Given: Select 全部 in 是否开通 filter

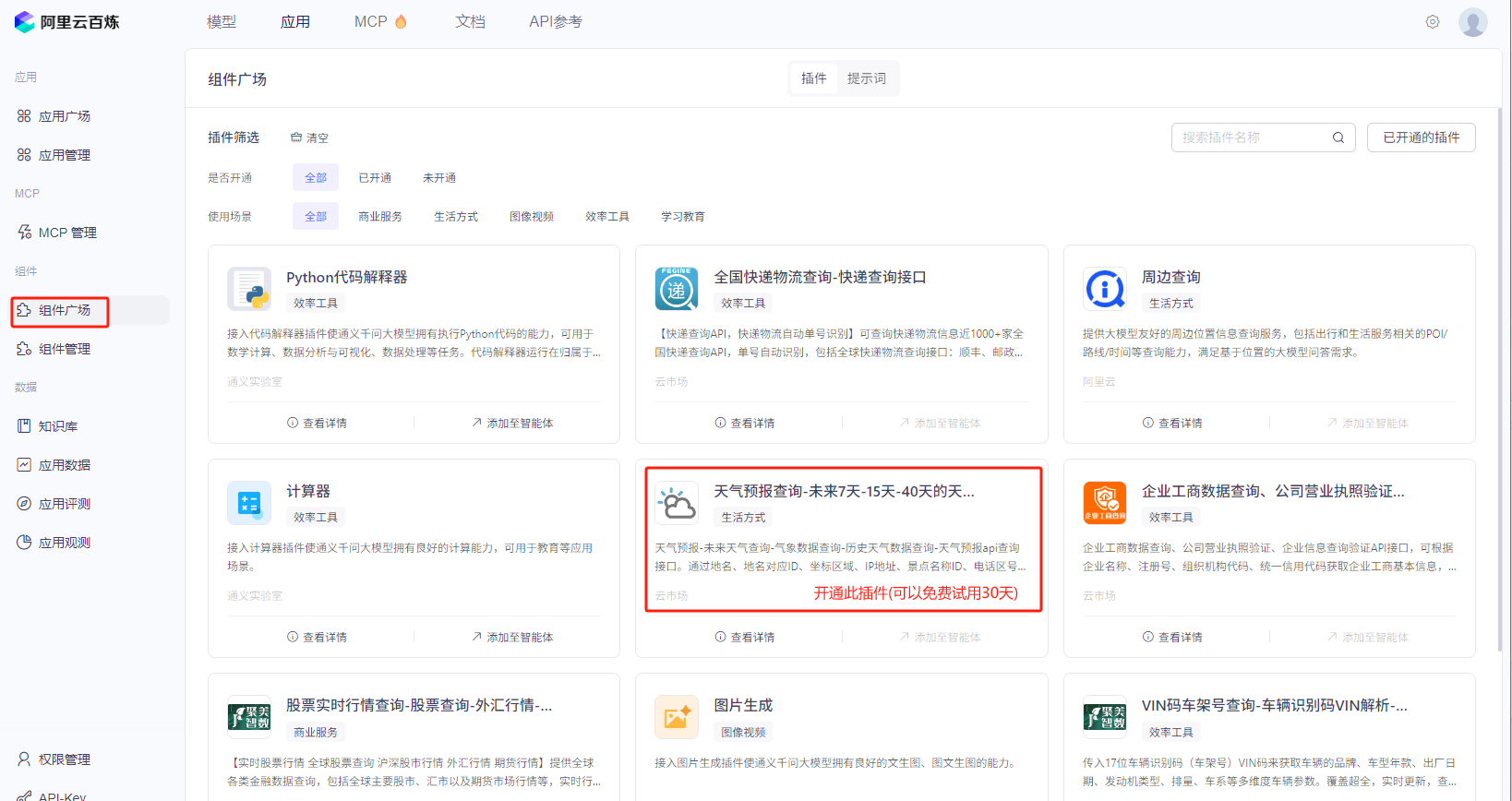Looking at the screenshot, I should click(x=316, y=177).
